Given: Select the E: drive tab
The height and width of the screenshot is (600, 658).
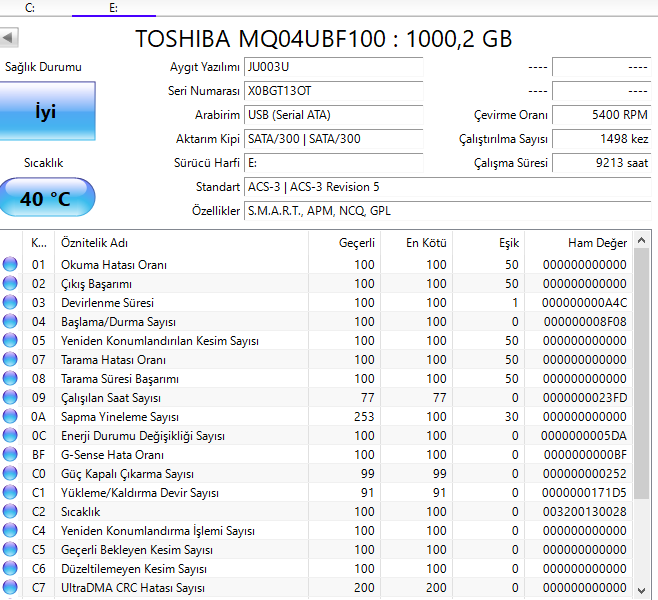Looking at the screenshot, I should coord(114,8).
